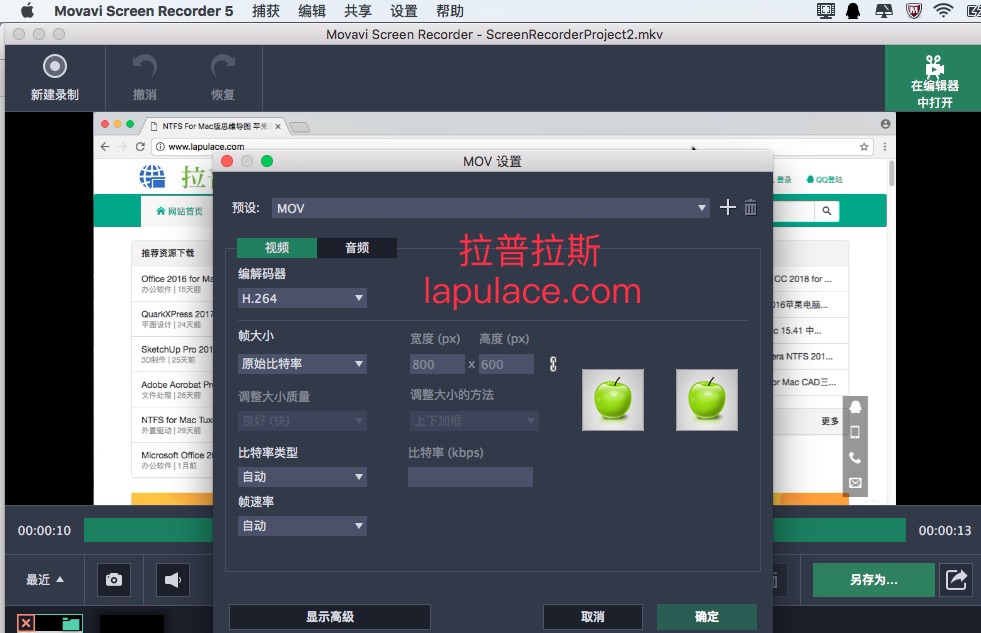
Task: Click the 显示高级 button
Action: tap(330, 617)
